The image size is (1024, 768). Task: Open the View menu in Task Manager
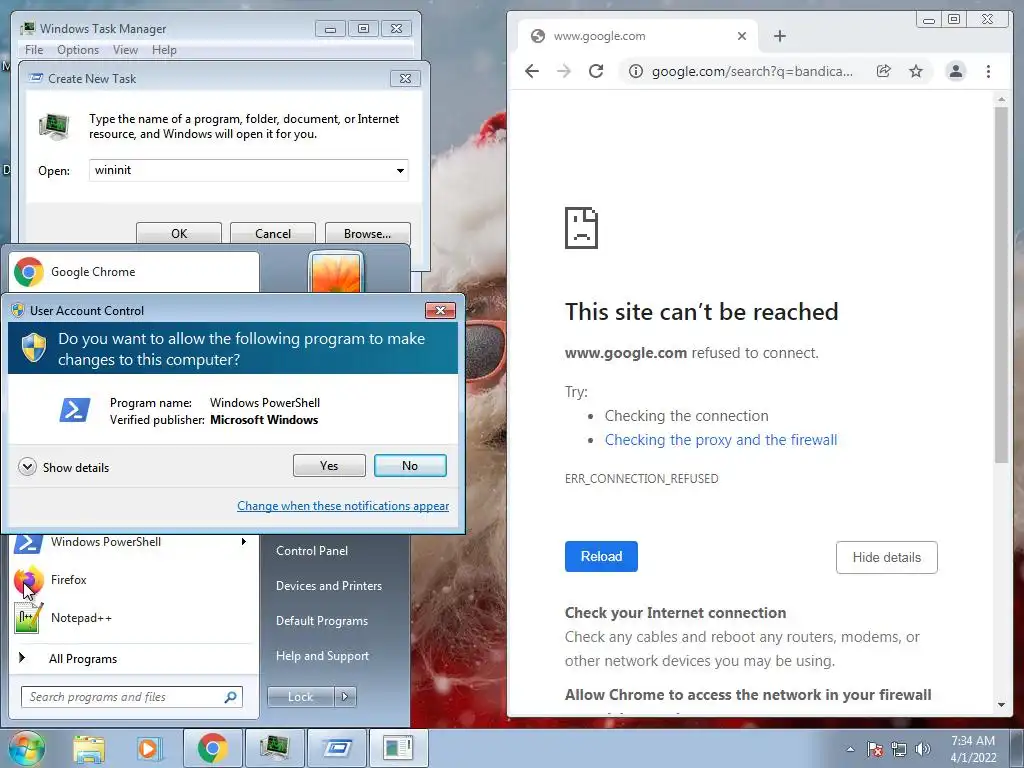point(125,50)
